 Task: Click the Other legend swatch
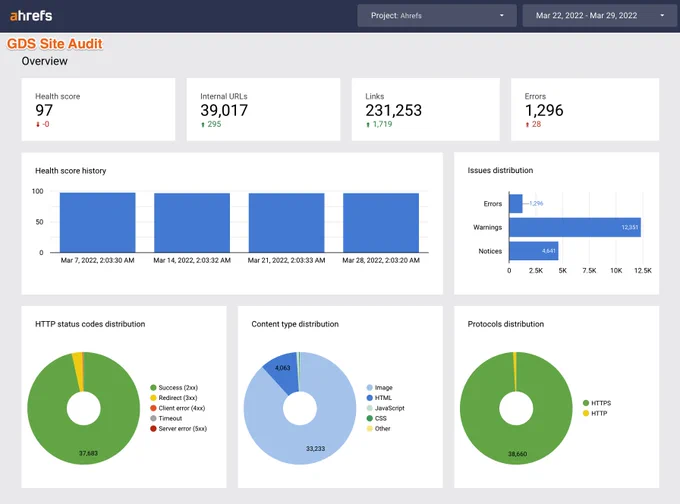(369, 429)
